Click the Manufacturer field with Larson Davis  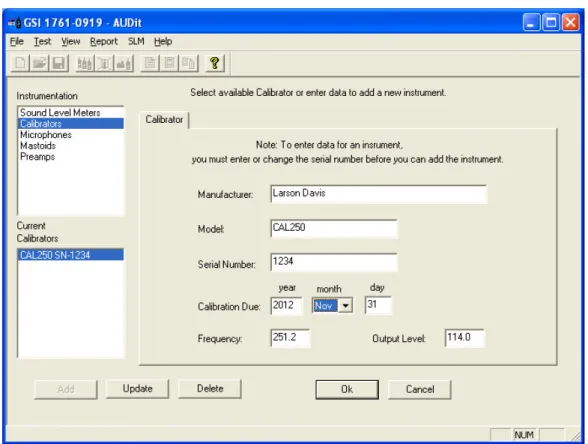point(378,194)
